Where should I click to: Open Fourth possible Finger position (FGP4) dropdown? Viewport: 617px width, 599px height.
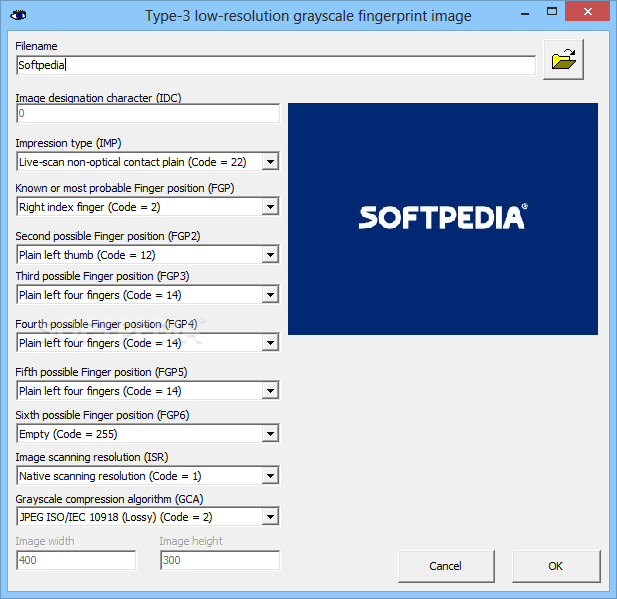pyautogui.click(x=270, y=343)
